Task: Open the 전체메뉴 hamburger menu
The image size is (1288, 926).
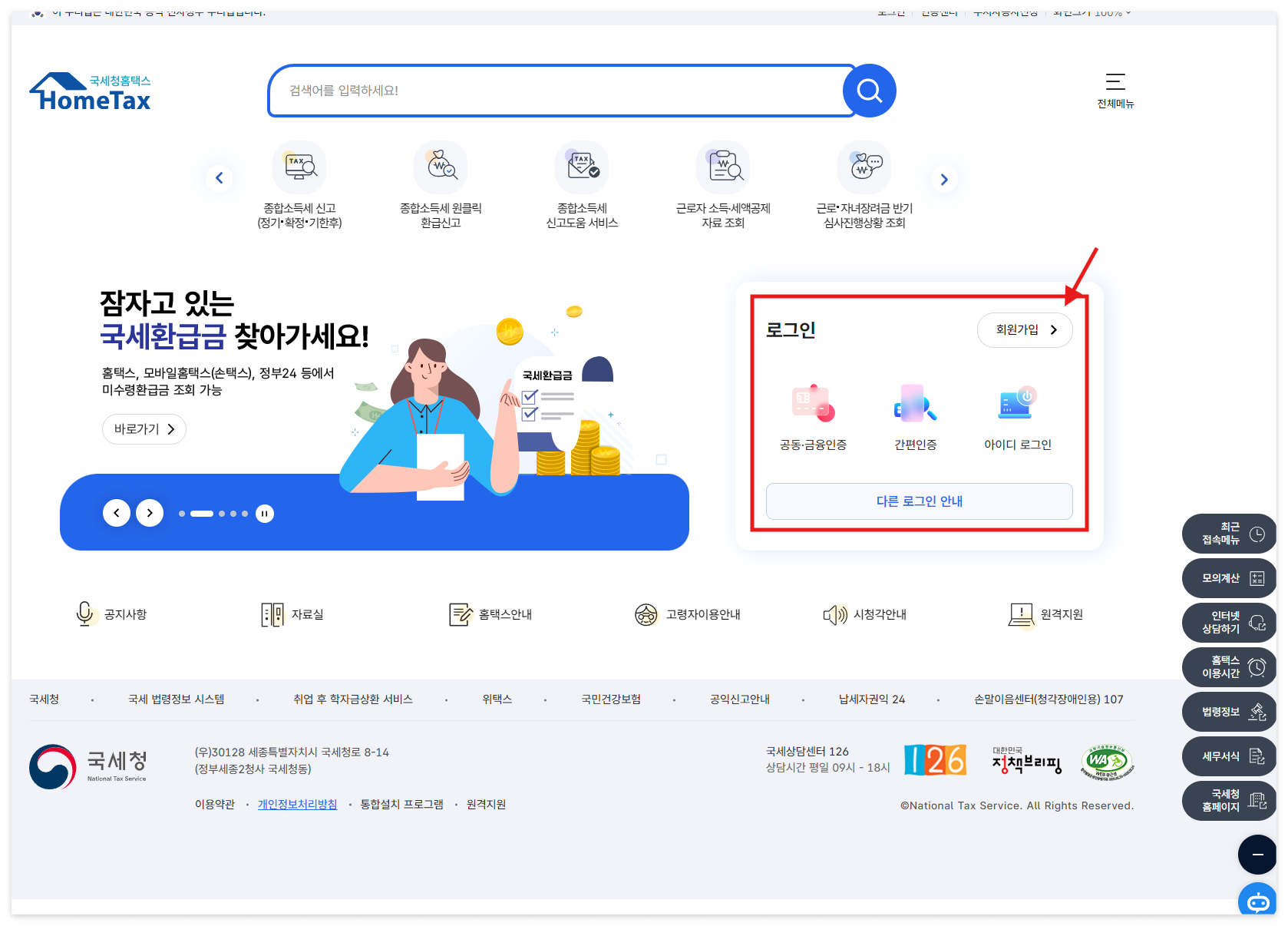Action: 1115,91
